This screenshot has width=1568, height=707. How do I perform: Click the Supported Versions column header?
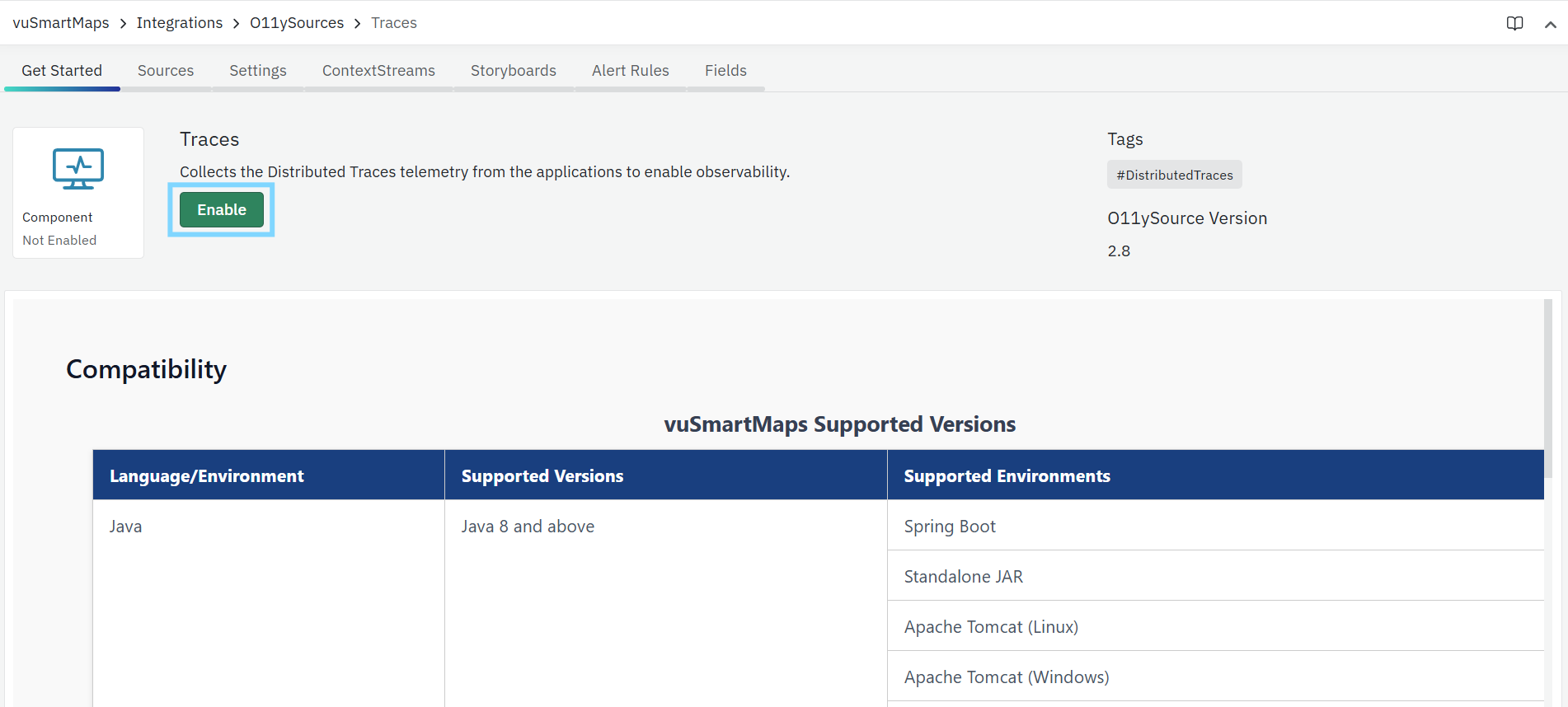[542, 476]
